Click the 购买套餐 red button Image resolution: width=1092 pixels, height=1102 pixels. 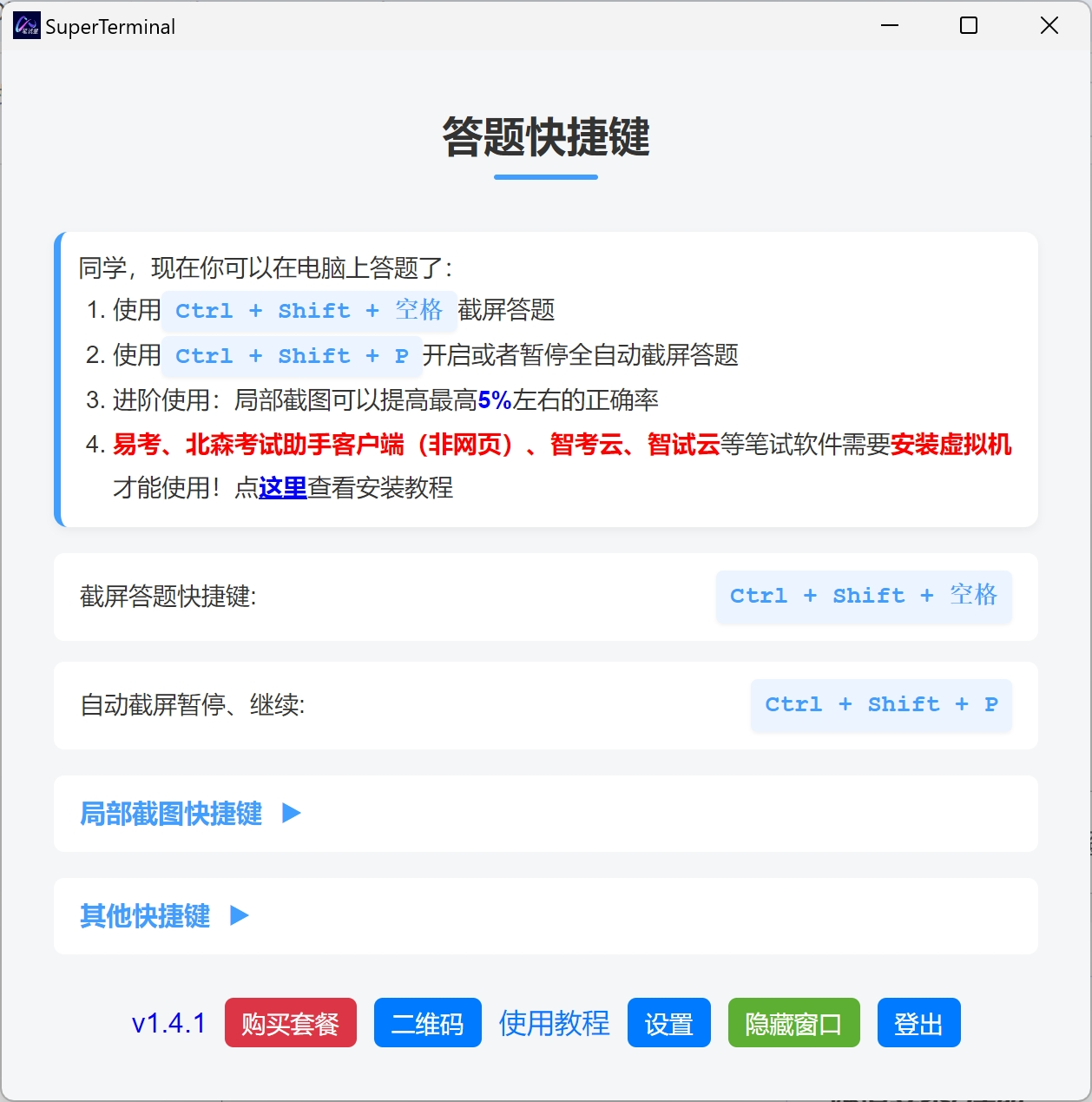(291, 1023)
